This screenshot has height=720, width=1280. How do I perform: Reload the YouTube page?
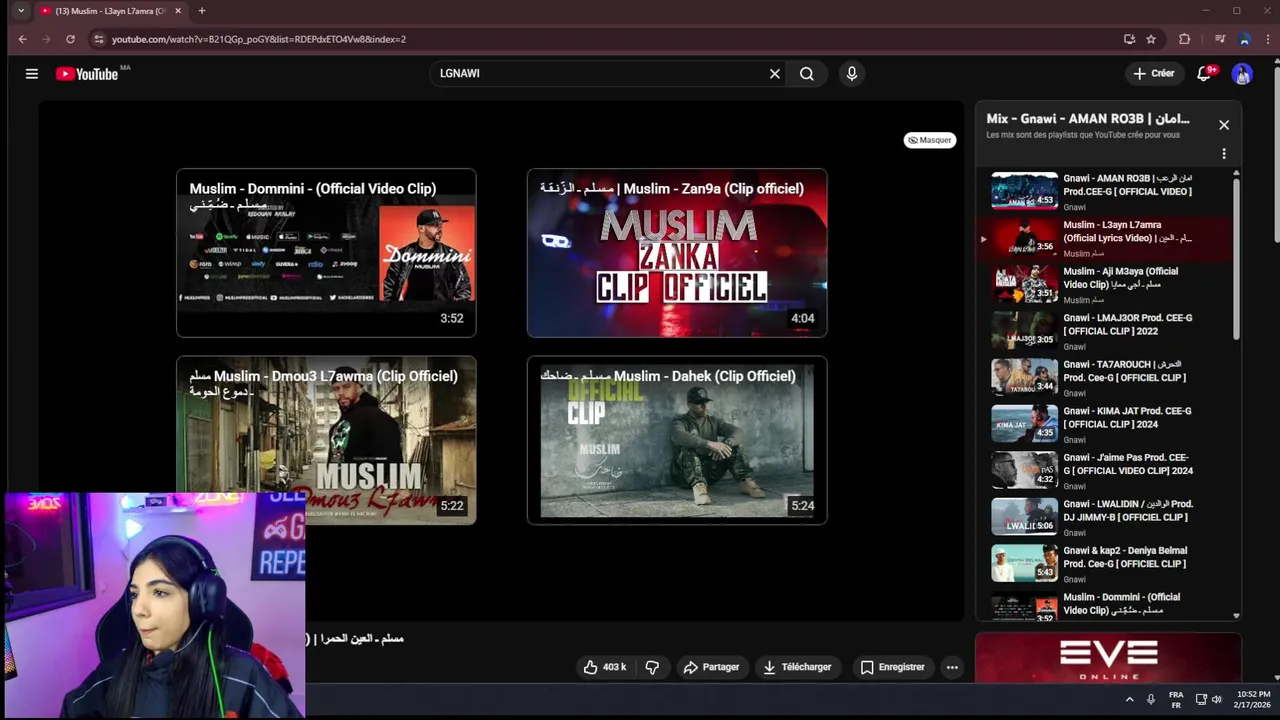pos(70,39)
